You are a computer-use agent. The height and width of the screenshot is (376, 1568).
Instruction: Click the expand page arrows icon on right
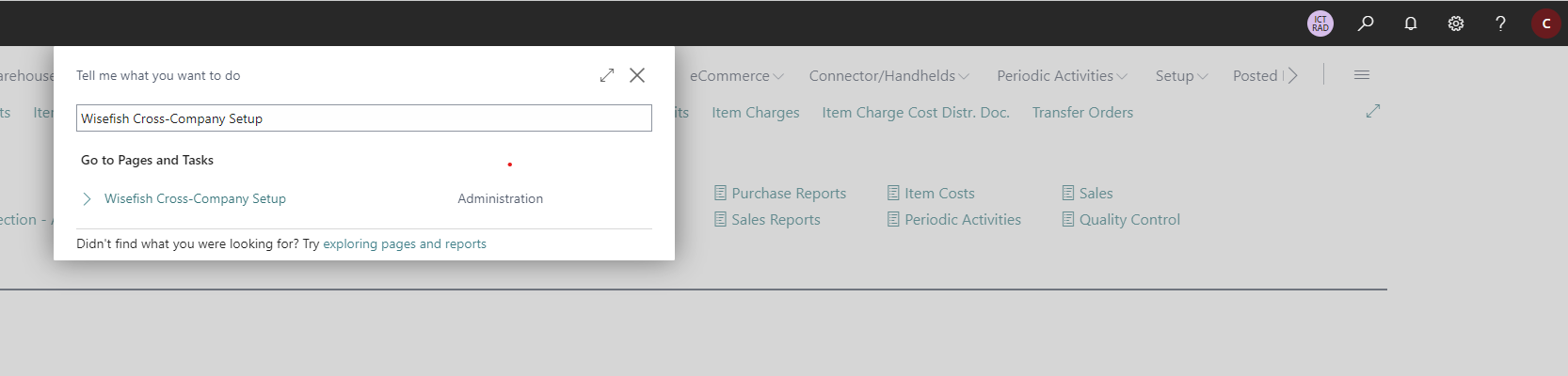click(1373, 111)
